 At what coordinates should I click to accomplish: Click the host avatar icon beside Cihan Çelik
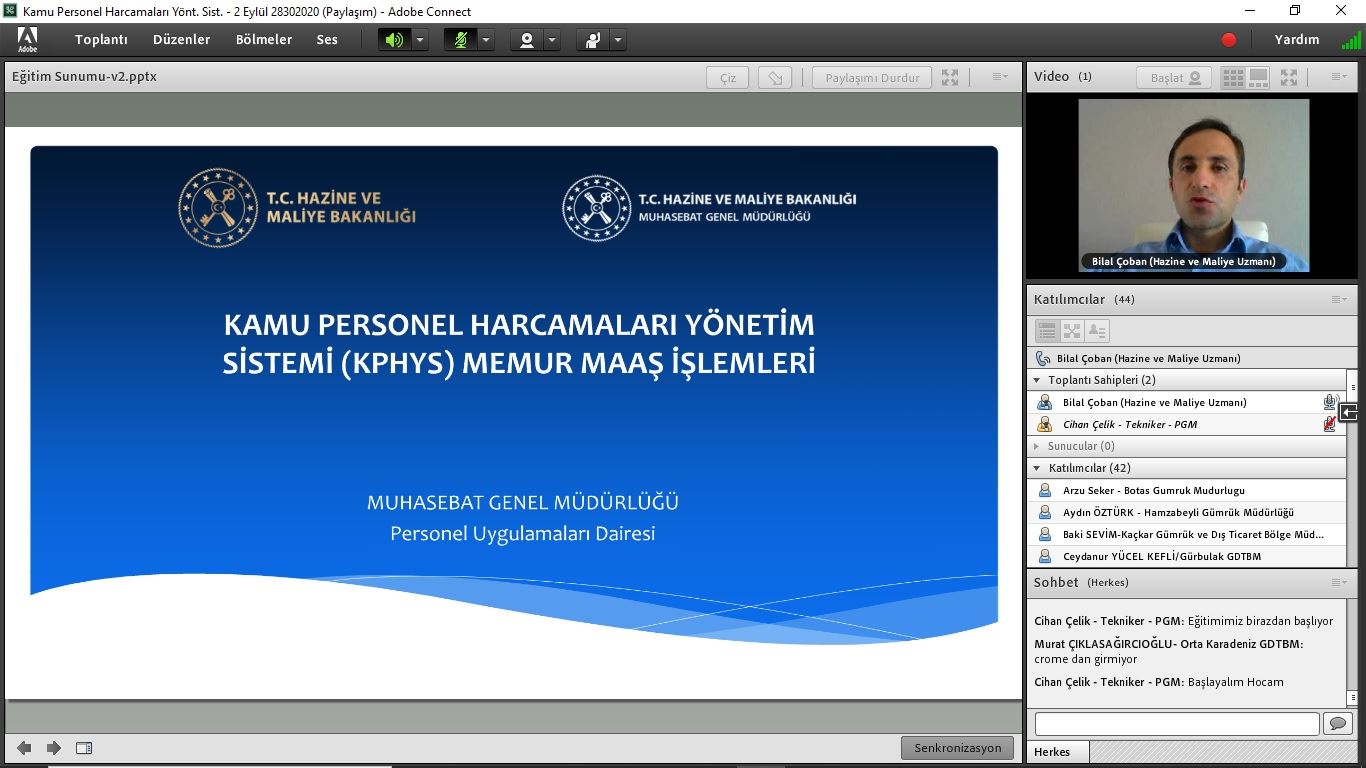[x=1045, y=424]
